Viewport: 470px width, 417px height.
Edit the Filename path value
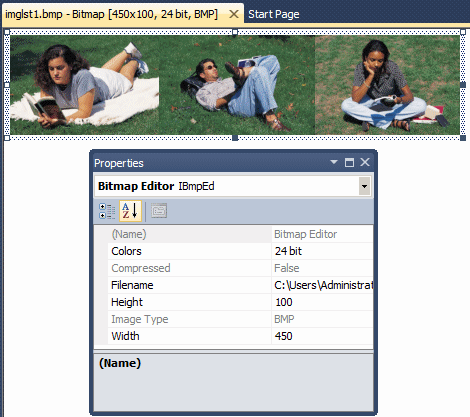(322, 285)
